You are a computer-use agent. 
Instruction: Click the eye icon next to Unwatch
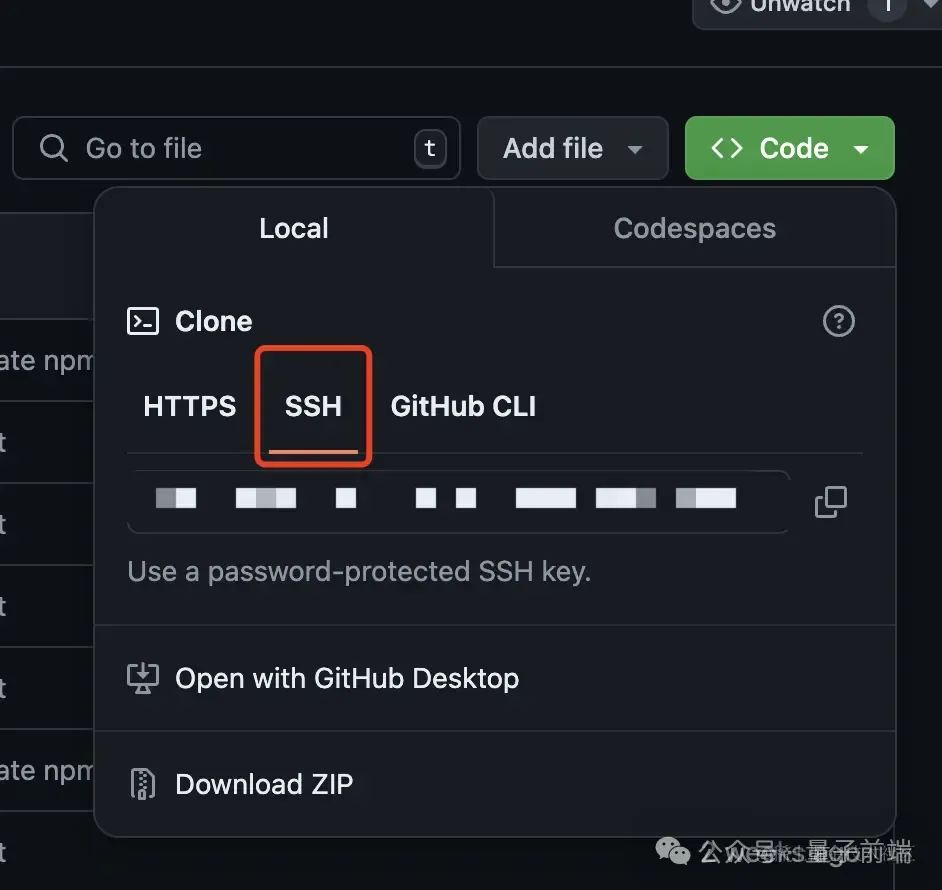pyautogui.click(x=725, y=5)
